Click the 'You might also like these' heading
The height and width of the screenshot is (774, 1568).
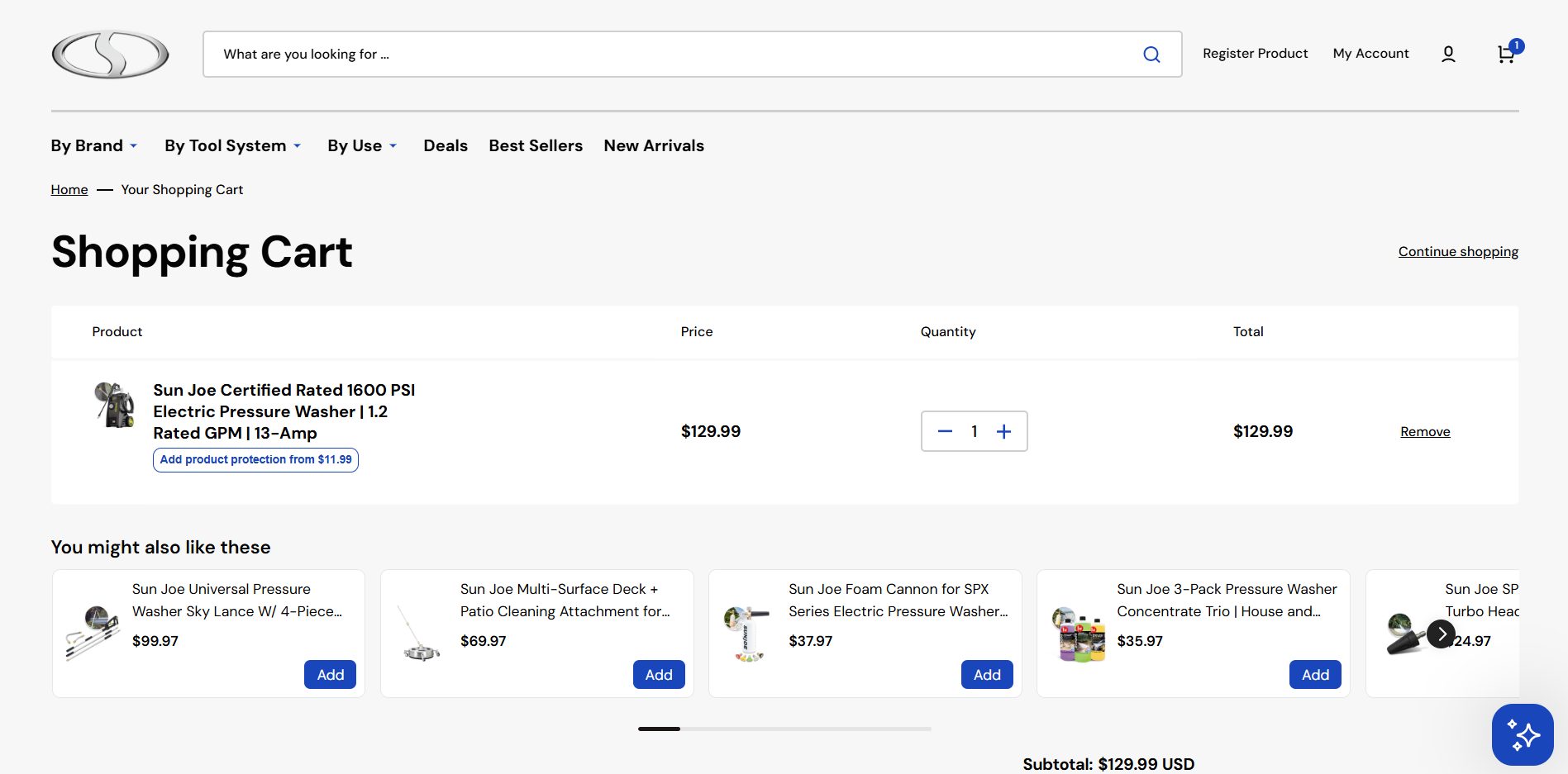161,548
